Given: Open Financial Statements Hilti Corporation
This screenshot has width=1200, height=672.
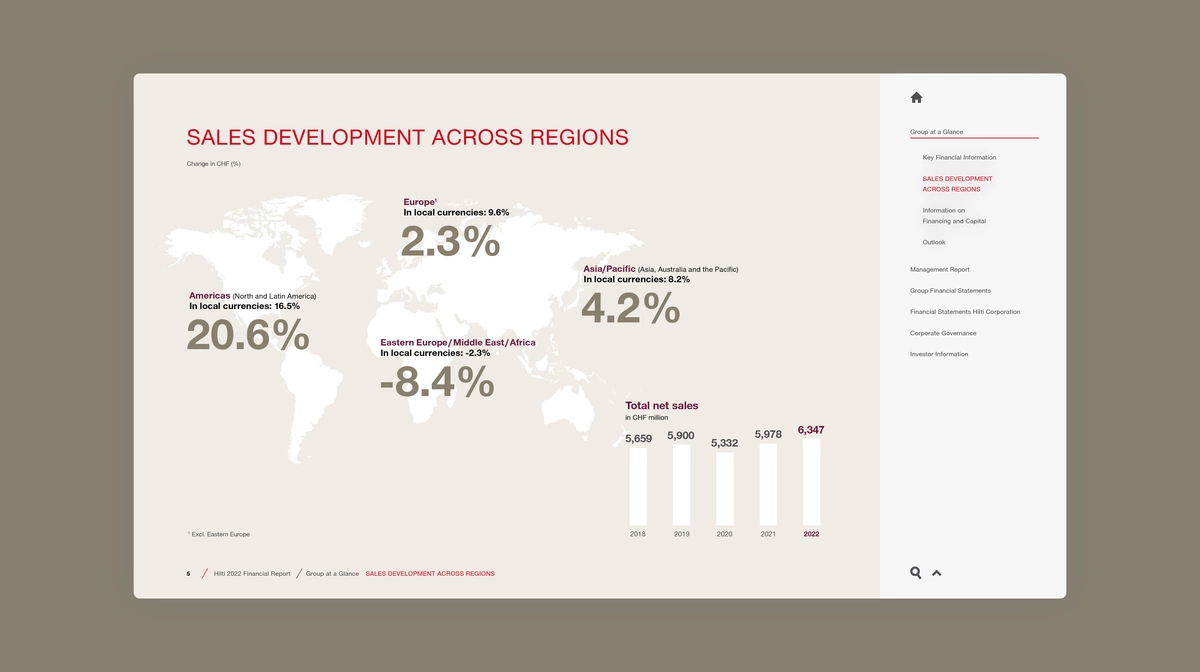Looking at the screenshot, I should click(x=965, y=312).
